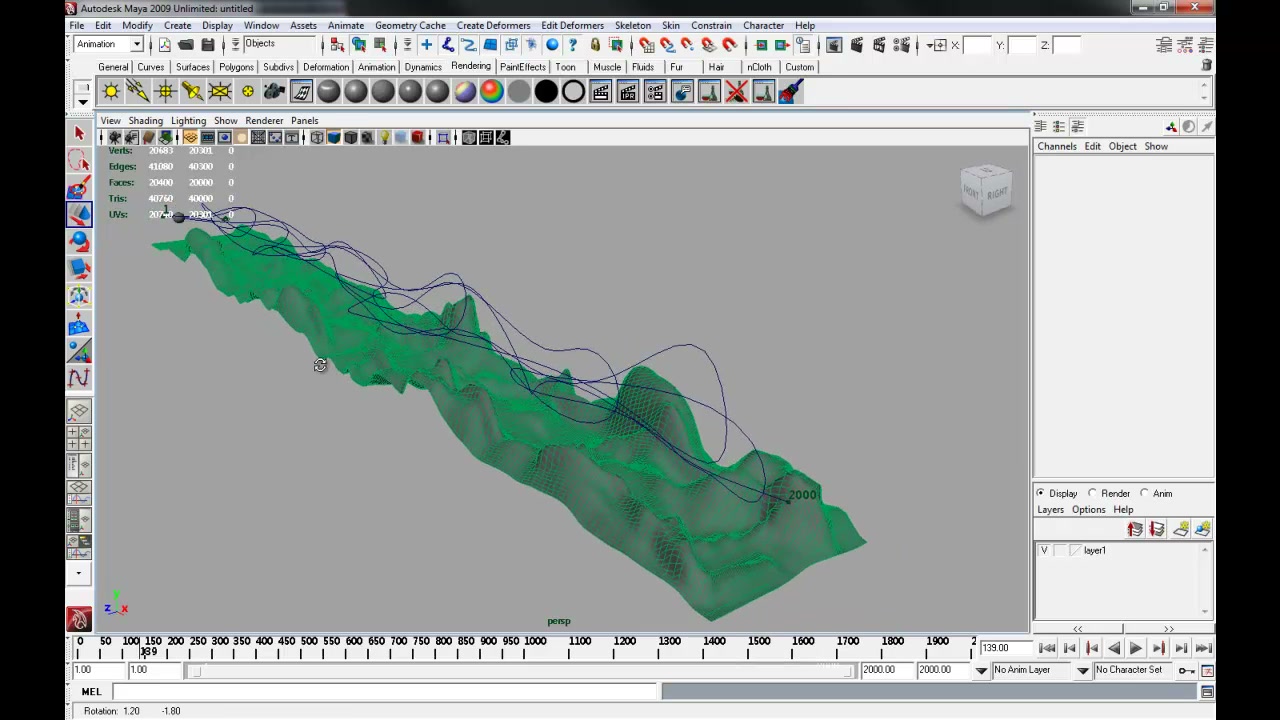Screen dimensions: 1280x720
Task: Create a point light from the shelf
Action: point(165,92)
